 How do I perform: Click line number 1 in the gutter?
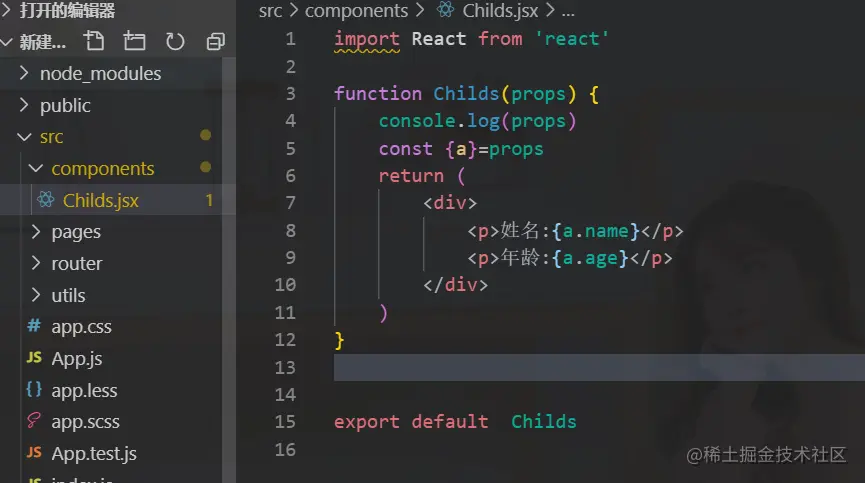click(x=291, y=39)
